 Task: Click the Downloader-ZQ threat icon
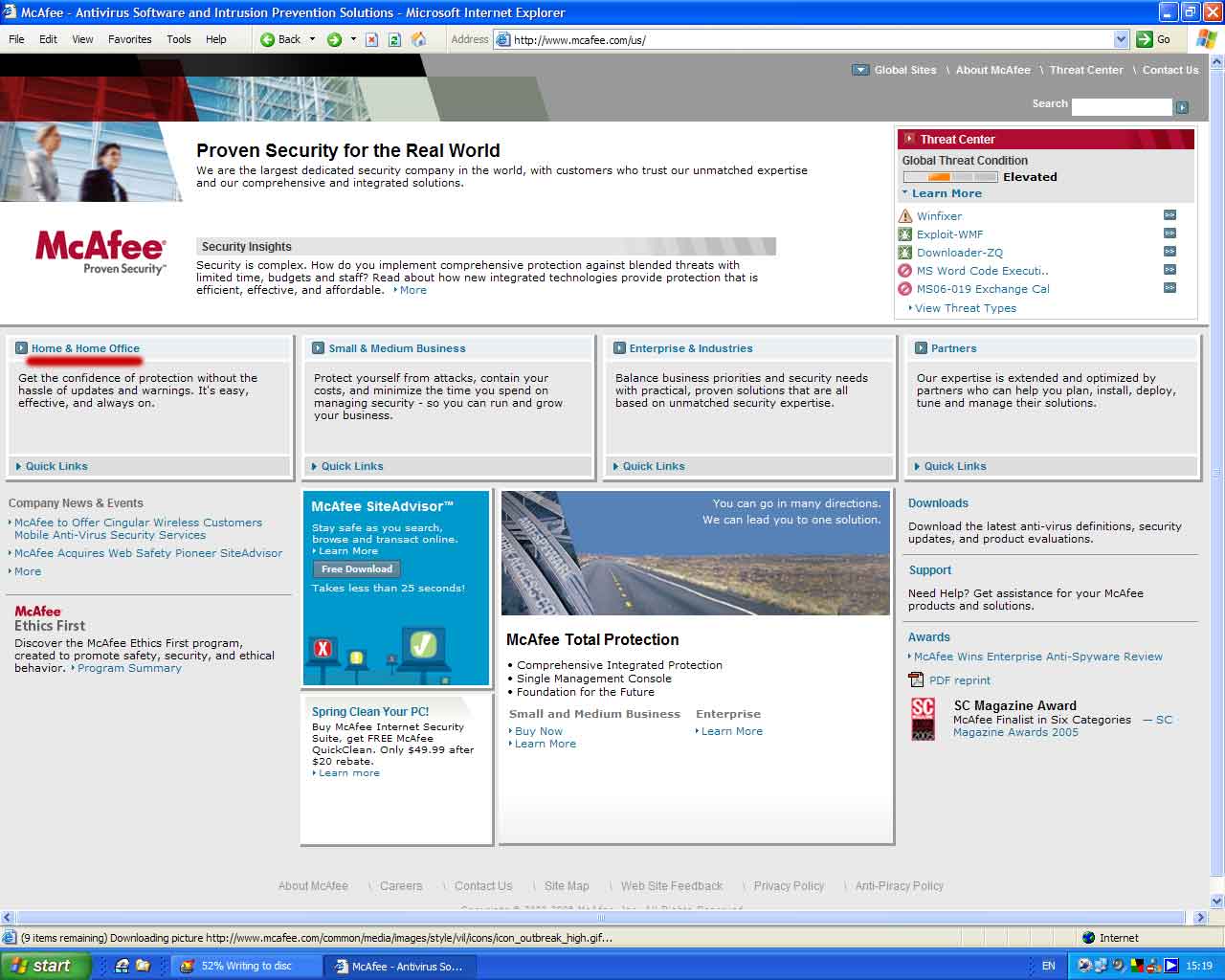click(905, 253)
